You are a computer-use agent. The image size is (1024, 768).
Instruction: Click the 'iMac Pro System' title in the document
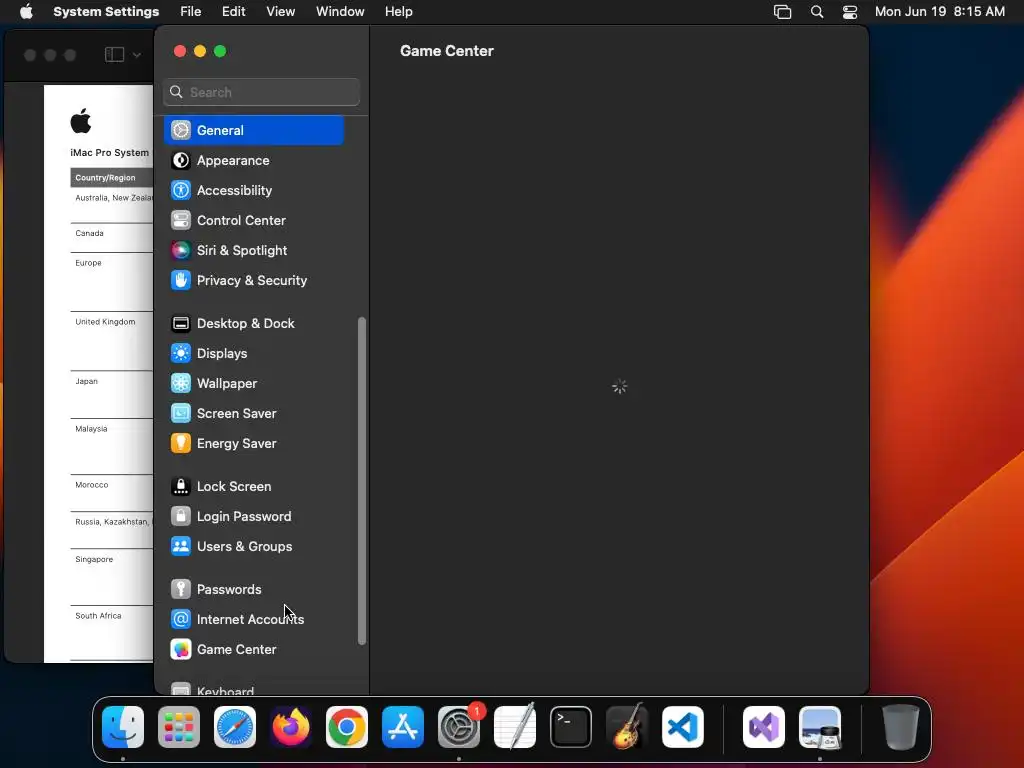(x=110, y=152)
